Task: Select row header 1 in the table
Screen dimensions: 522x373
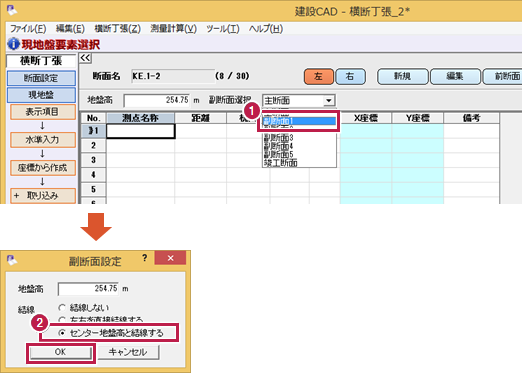Action: coord(94,131)
